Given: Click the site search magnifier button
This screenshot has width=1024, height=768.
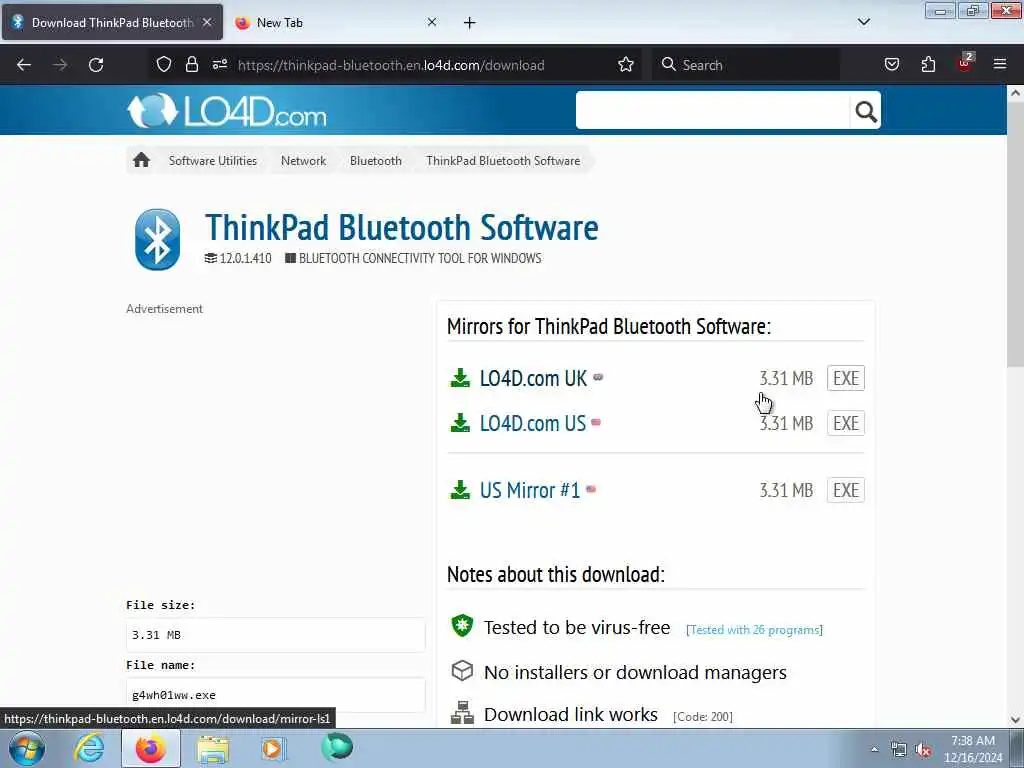Looking at the screenshot, I should [x=865, y=111].
